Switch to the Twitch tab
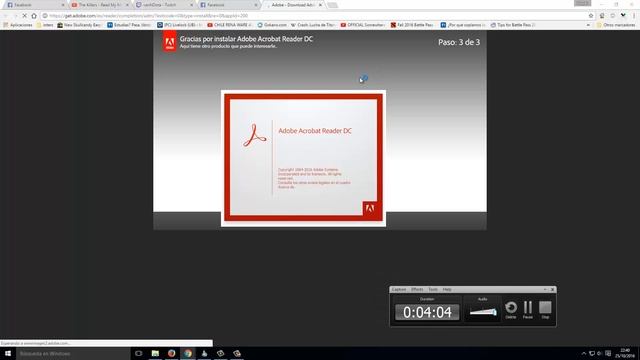Screen dimensions: 640x360 [x=164, y=5]
